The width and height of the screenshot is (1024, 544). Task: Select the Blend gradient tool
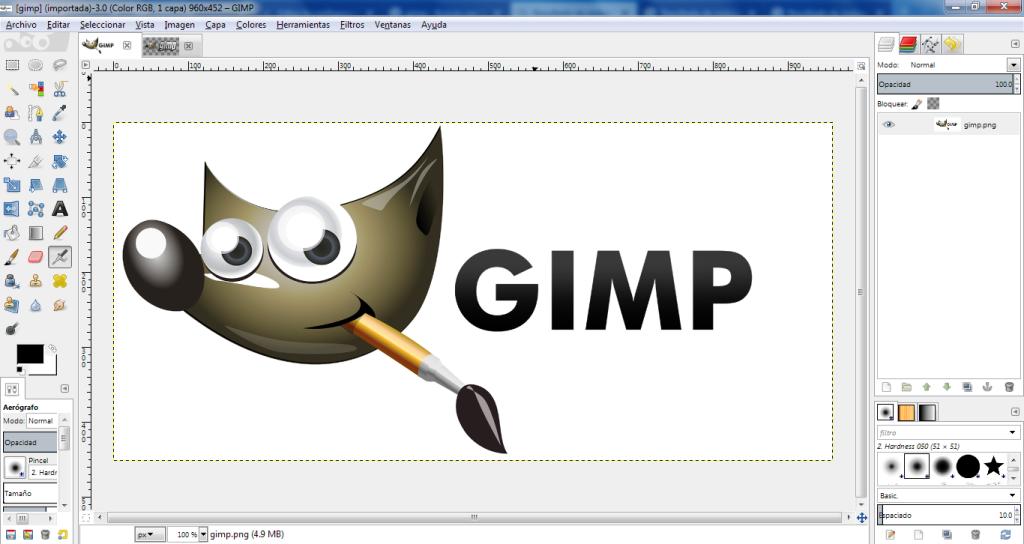[x=36, y=232]
